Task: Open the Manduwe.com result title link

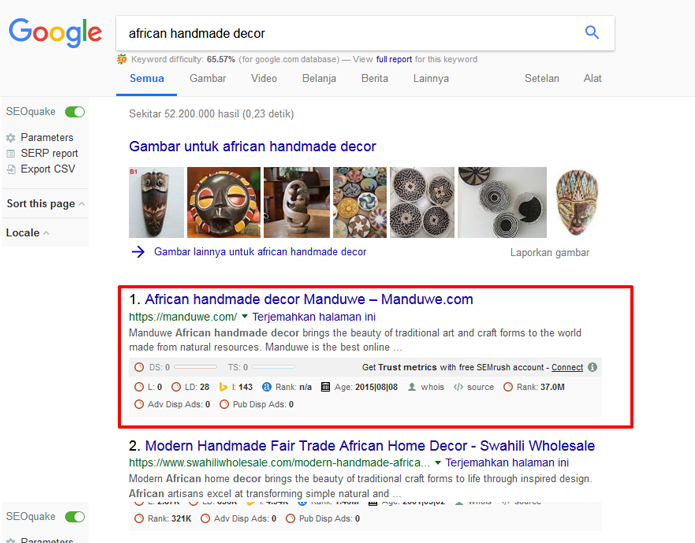Action: 309,299
